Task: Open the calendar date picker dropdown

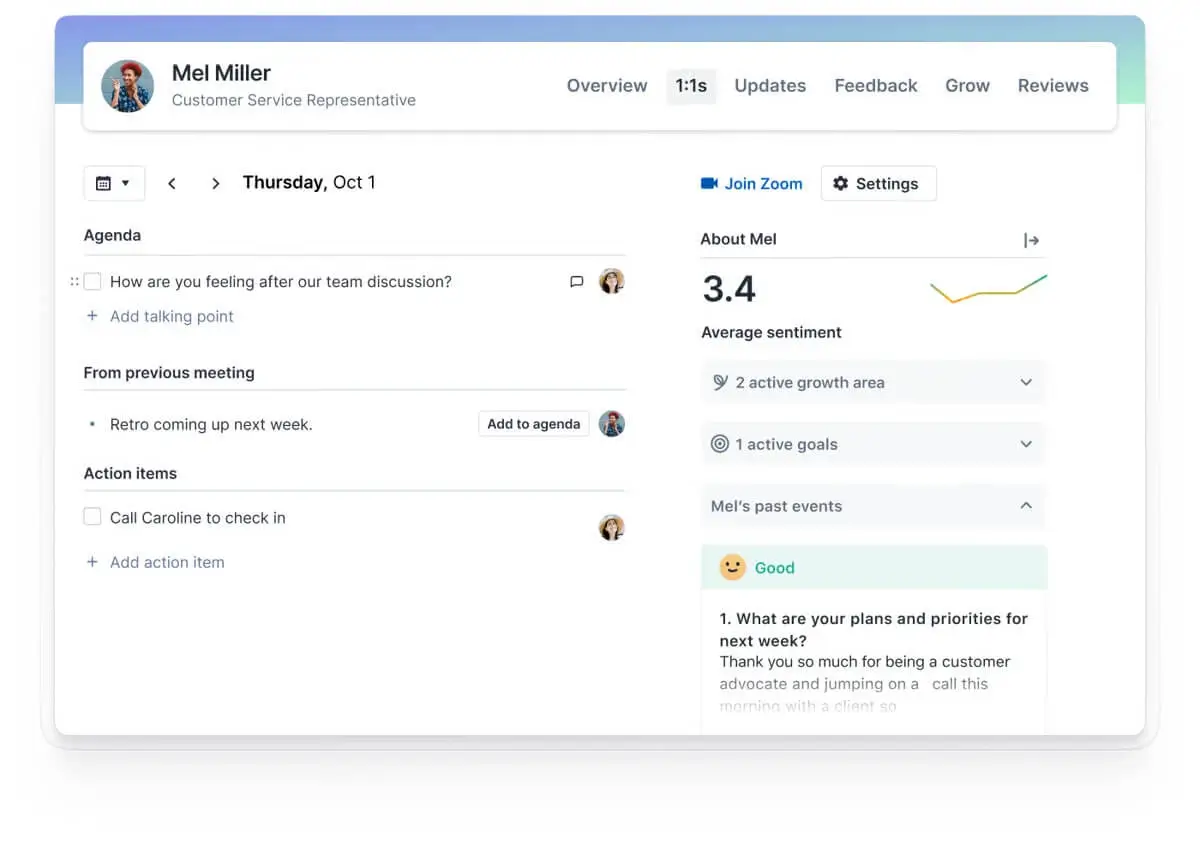Action: pyautogui.click(x=114, y=183)
